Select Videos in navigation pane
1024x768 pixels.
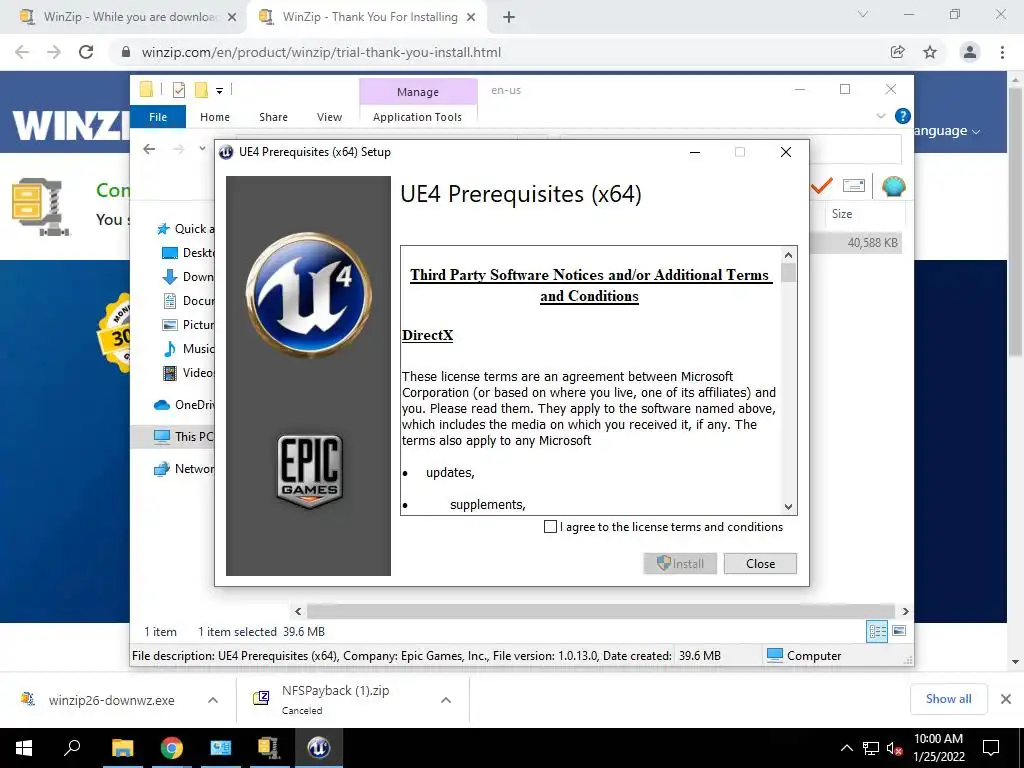[188, 373]
